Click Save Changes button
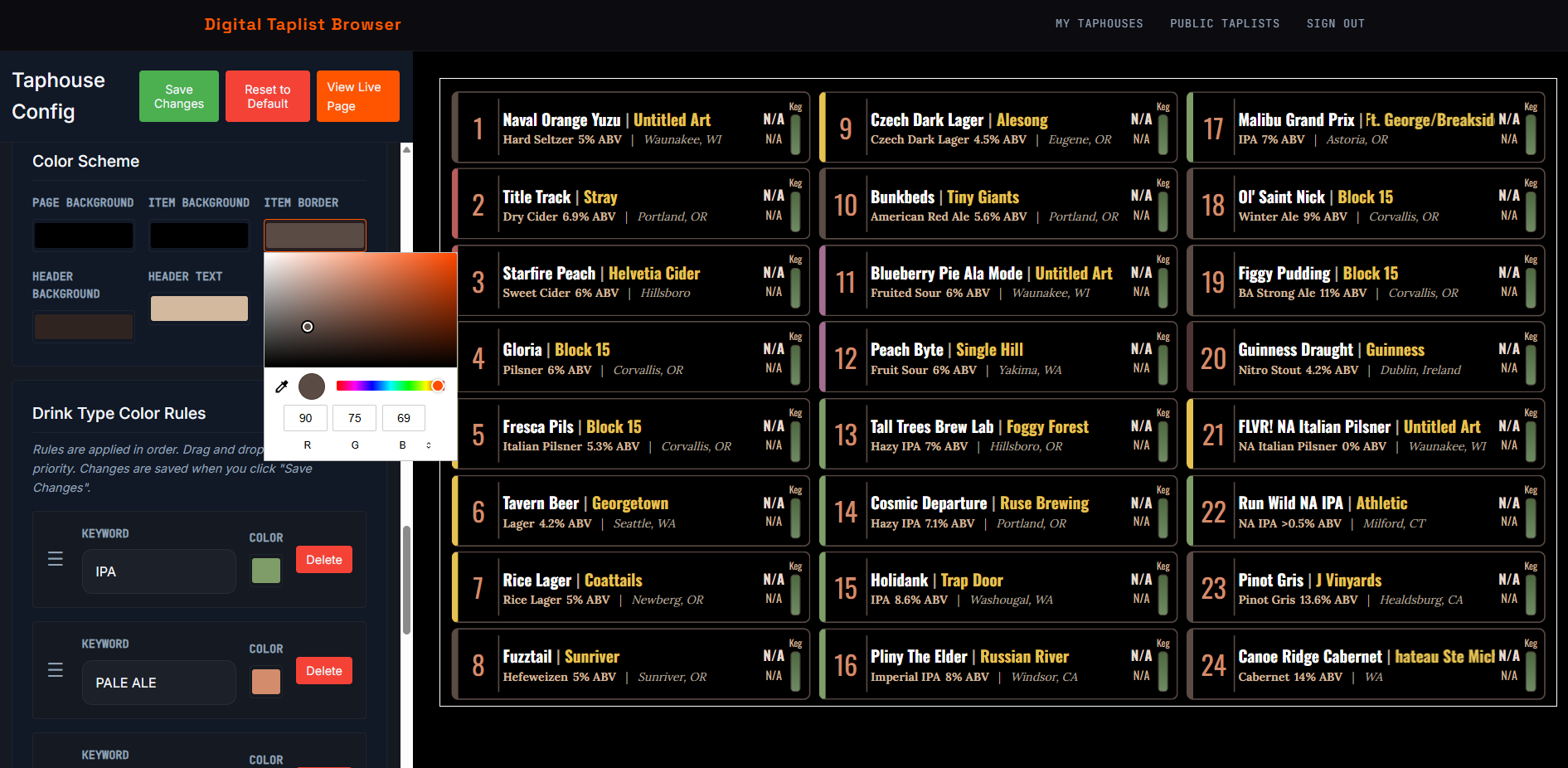 click(x=179, y=96)
